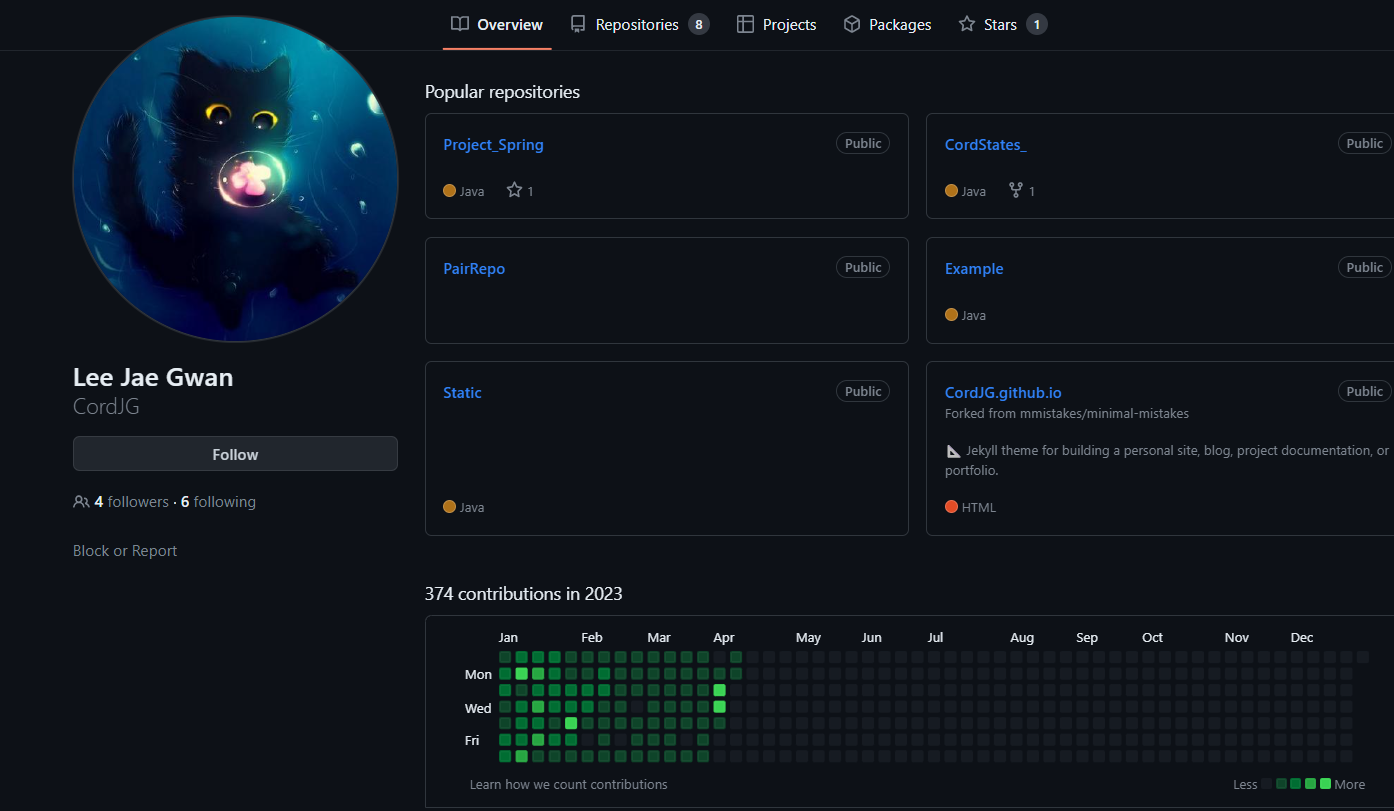Screen dimensions: 1394x811
Task: Click Block or Report link
Action: pyautogui.click(x=125, y=551)
